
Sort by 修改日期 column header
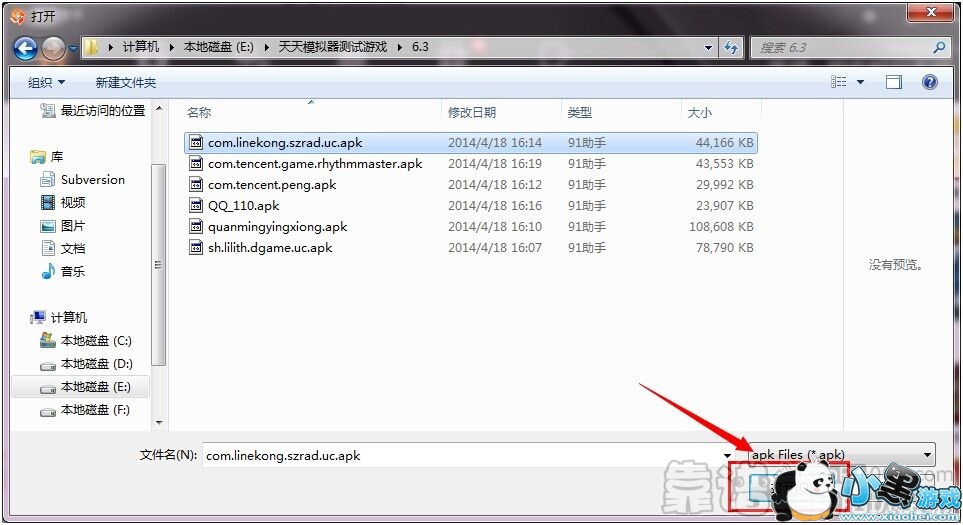pyautogui.click(x=472, y=112)
